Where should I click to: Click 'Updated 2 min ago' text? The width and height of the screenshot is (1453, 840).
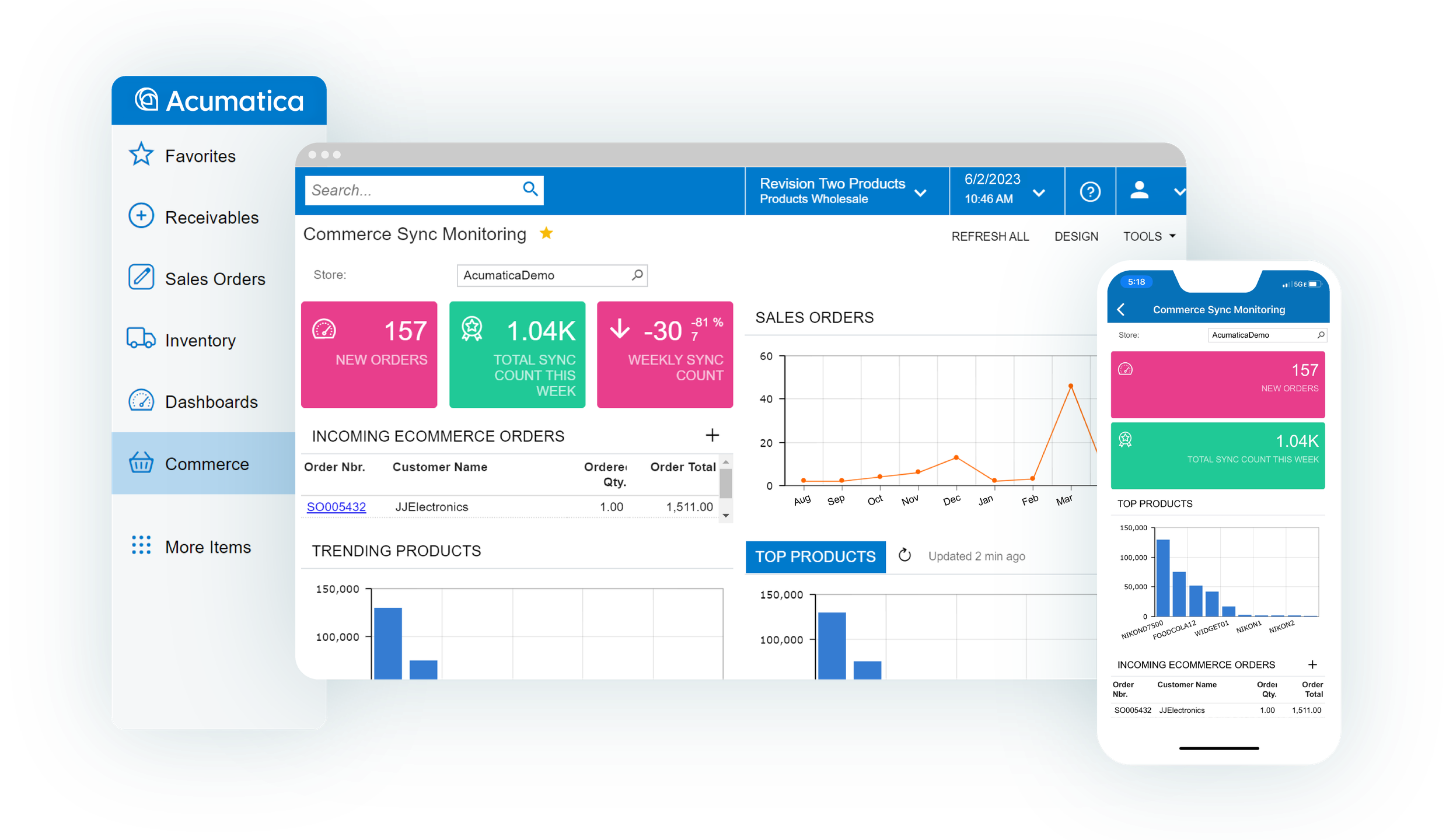[976, 556]
